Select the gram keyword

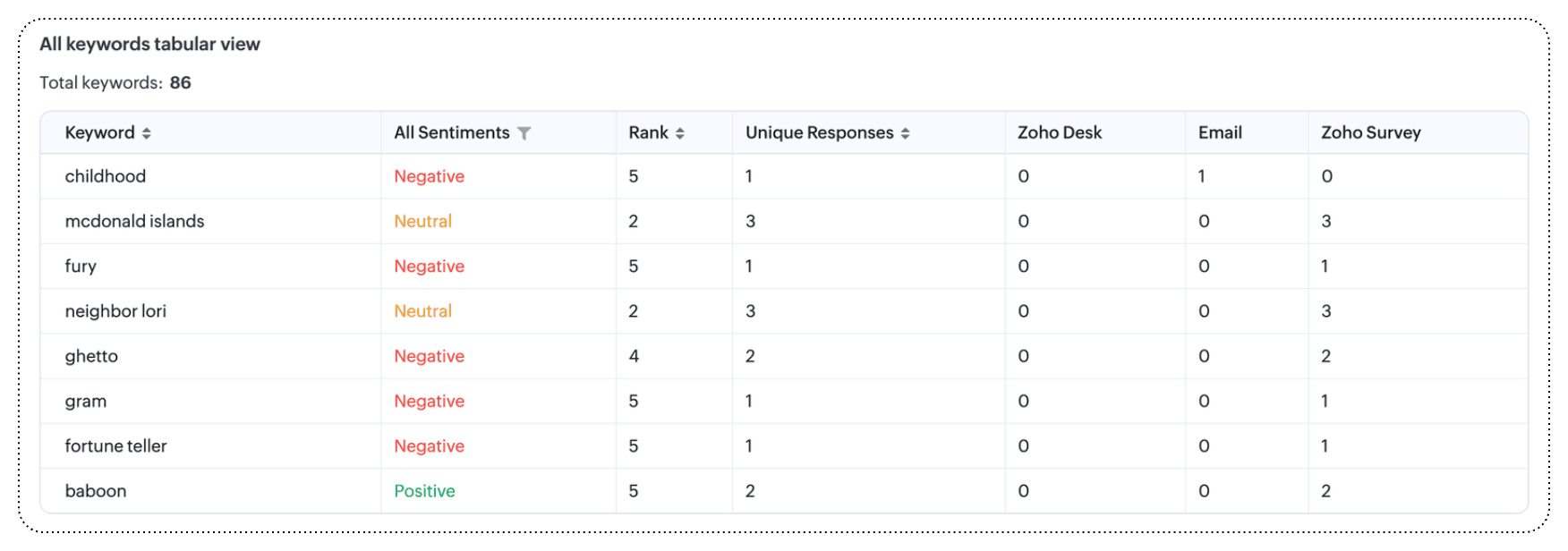pyautogui.click(x=86, y=402)
